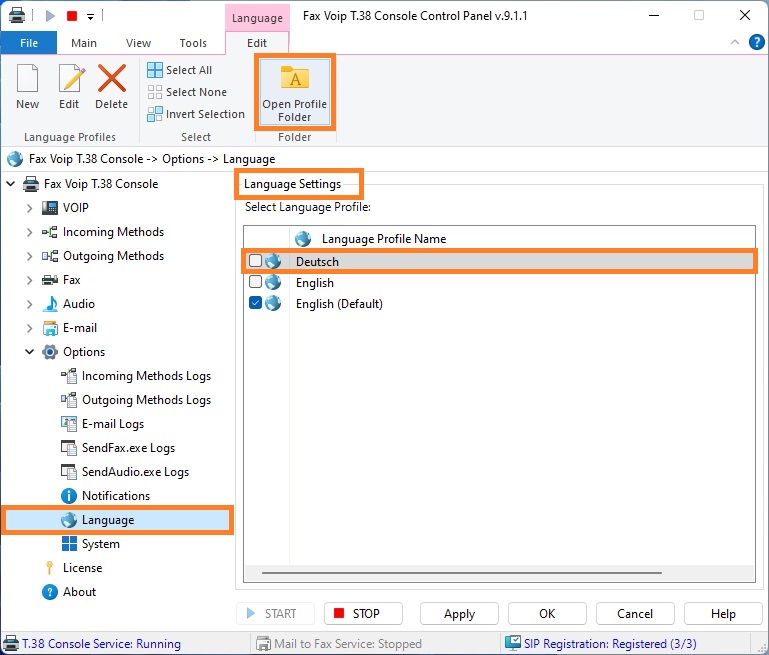The width and height of the screenshot is (769, 655).
Task: Click the Language Profile Name column header
Action: pos(384,239)
